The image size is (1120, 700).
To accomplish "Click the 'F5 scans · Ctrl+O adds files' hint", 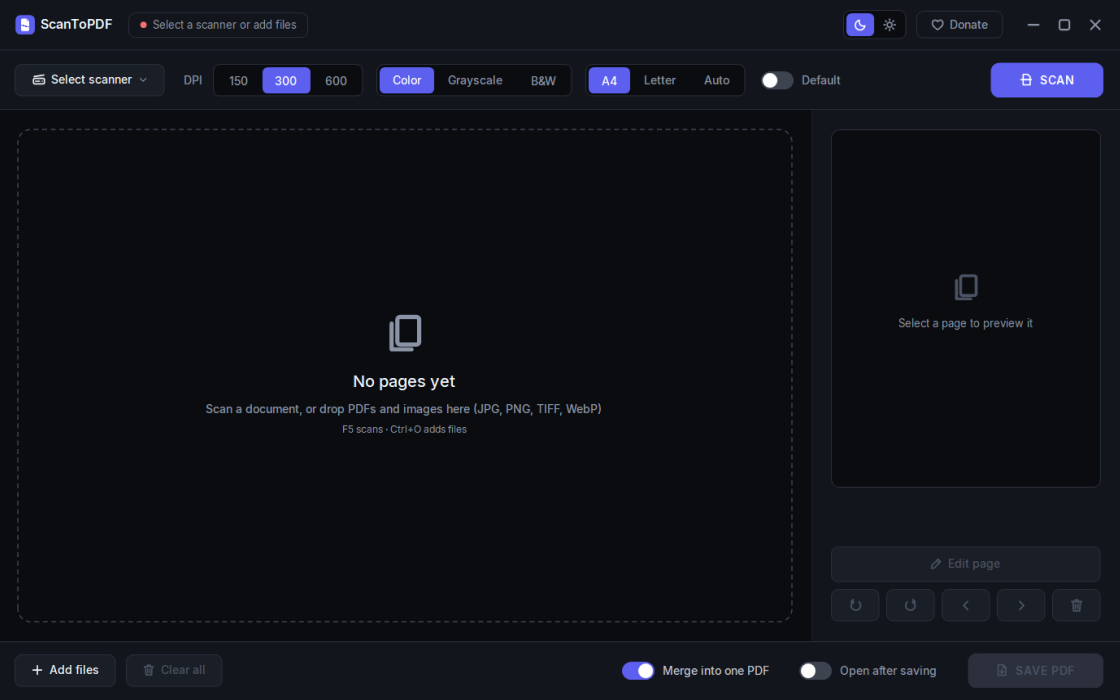I will [x=404, y=429].
